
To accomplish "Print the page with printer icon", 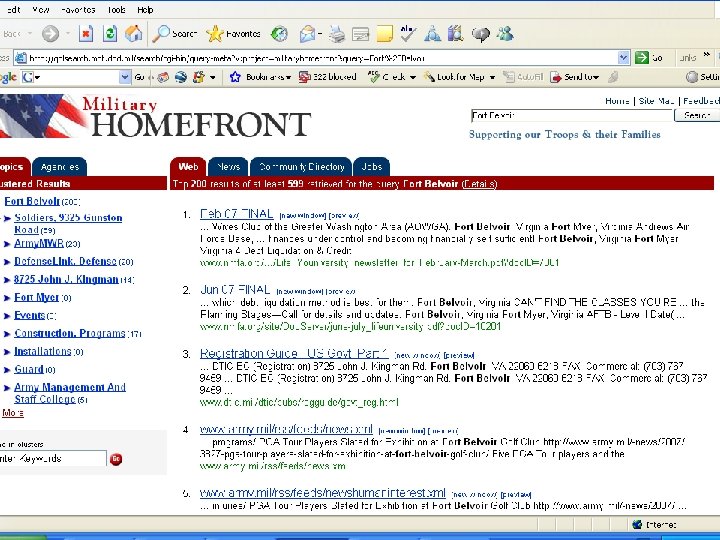I will (337, 34).
